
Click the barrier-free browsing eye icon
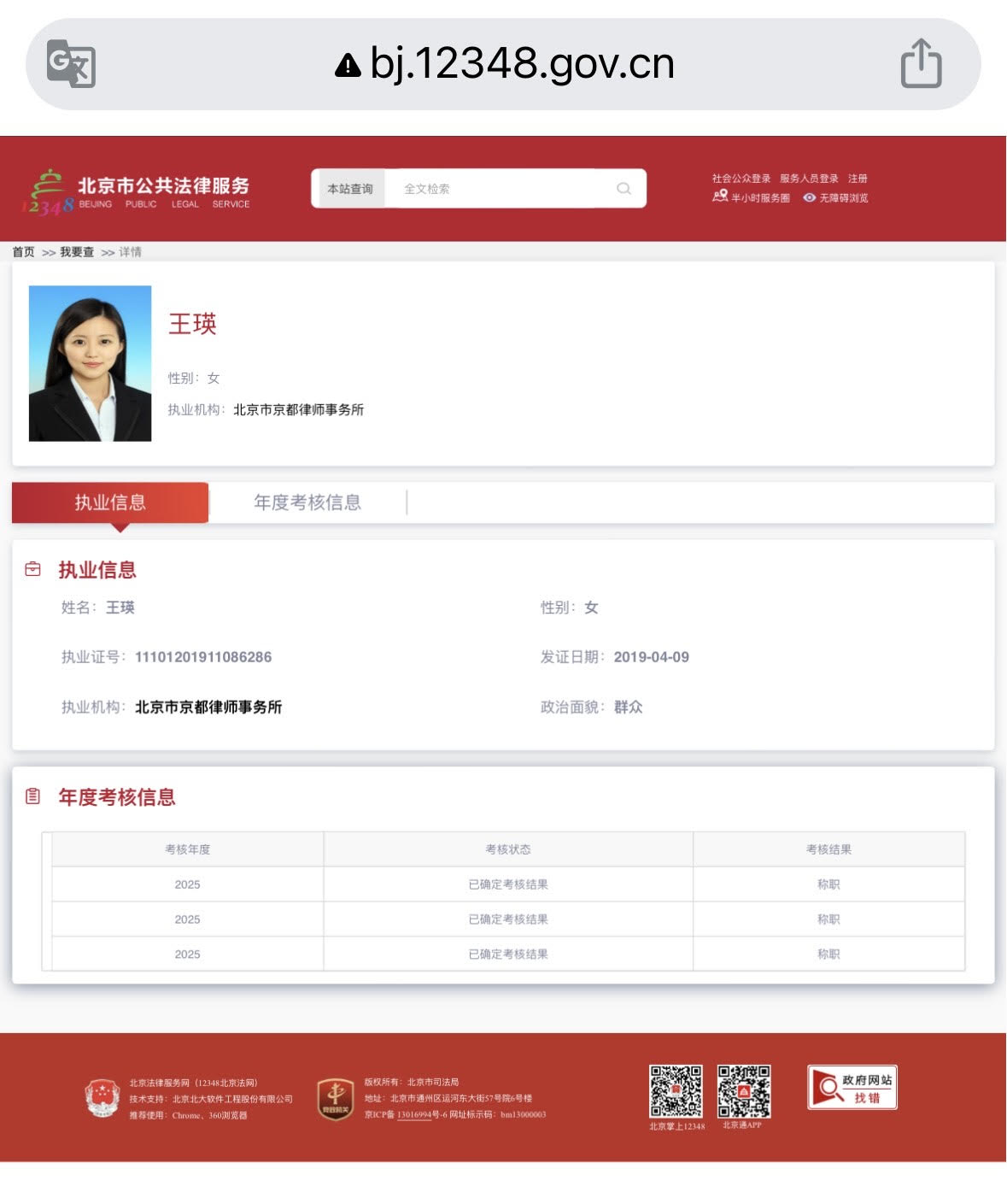[809, 197]
